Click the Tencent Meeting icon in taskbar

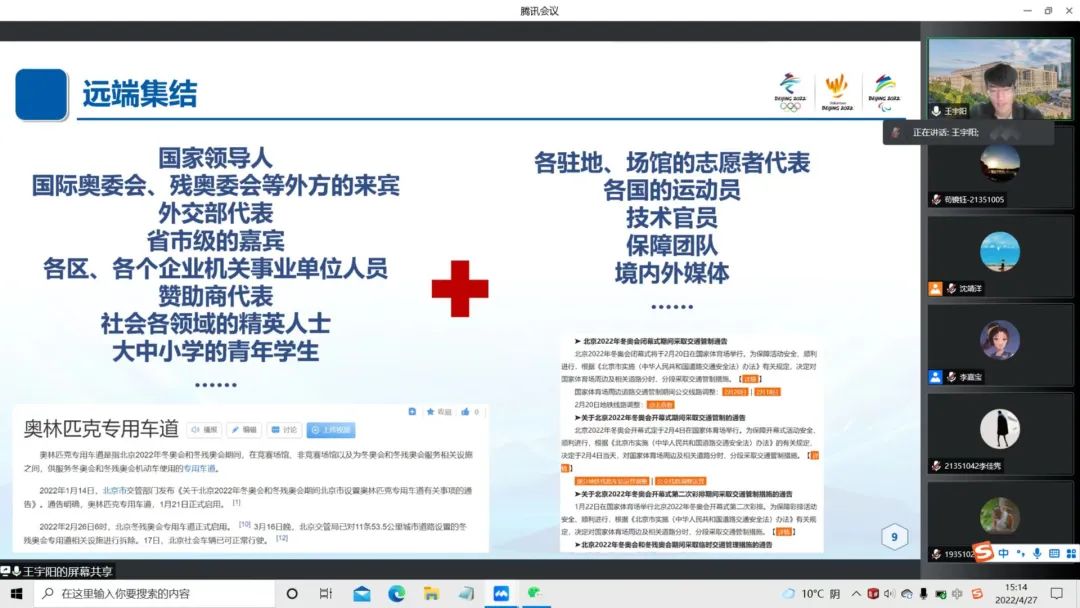tap(501, 593)
